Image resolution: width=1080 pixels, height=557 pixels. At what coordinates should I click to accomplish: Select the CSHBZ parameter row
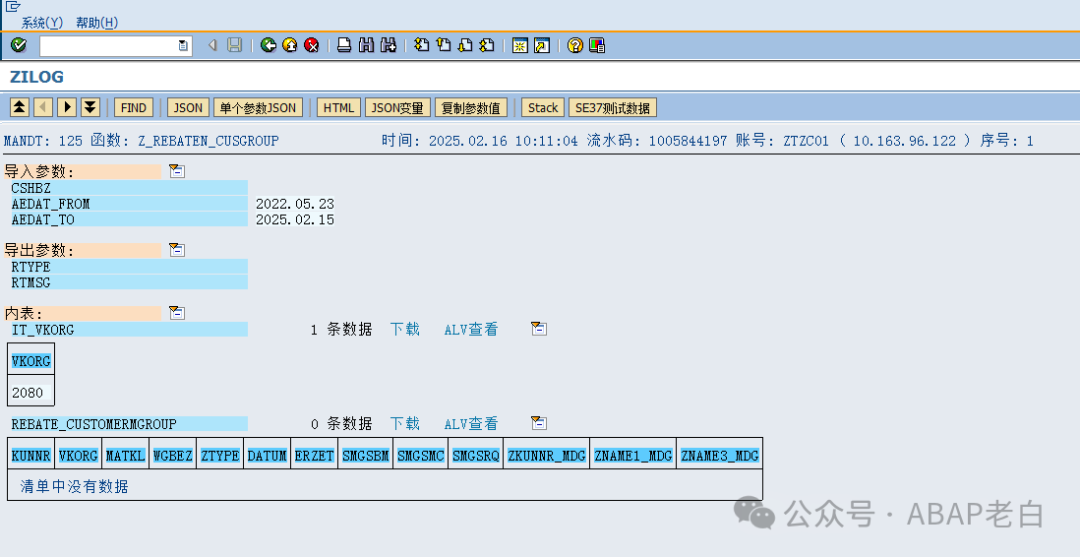(129, 187)
